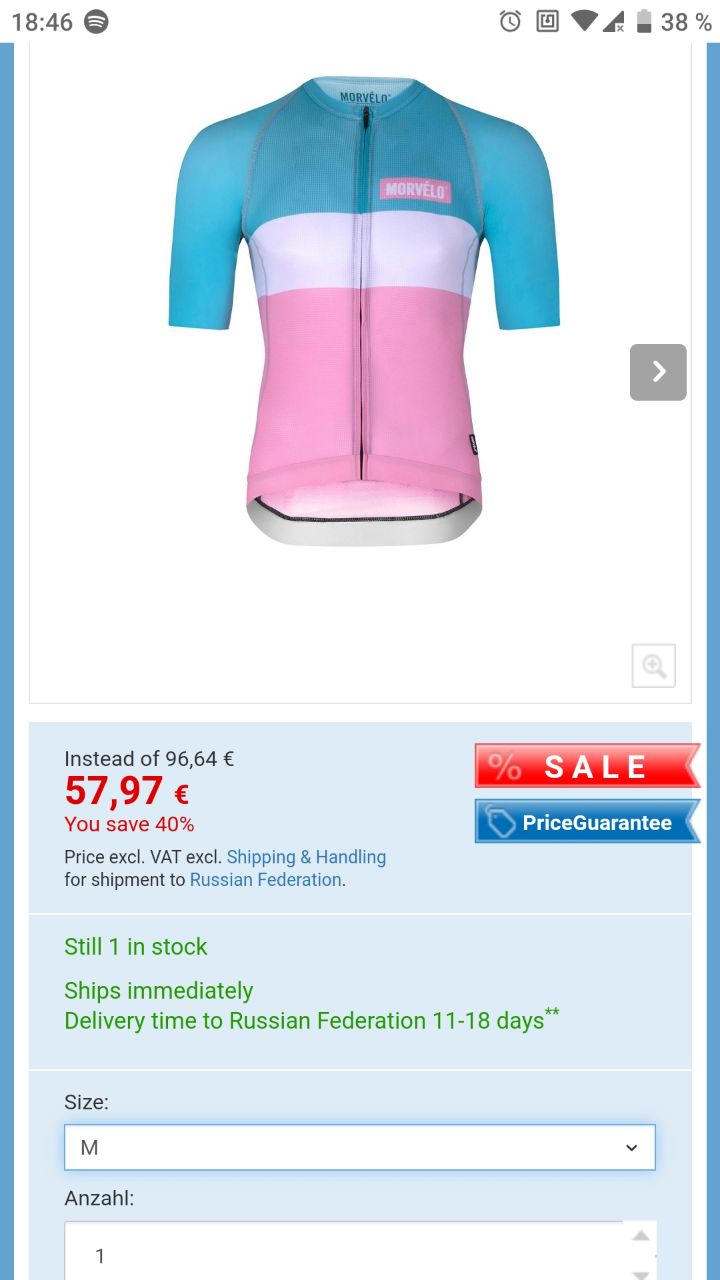Tap the Spotify status bar icon
Screen dimensions: 720x1280
(96, 21)
